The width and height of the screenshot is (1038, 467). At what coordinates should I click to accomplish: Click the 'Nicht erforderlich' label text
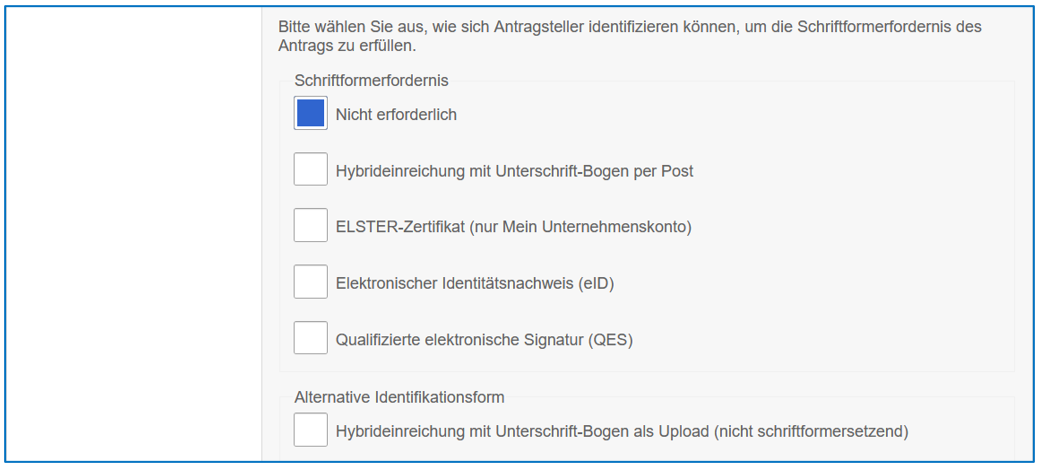[x=396, y=115]
